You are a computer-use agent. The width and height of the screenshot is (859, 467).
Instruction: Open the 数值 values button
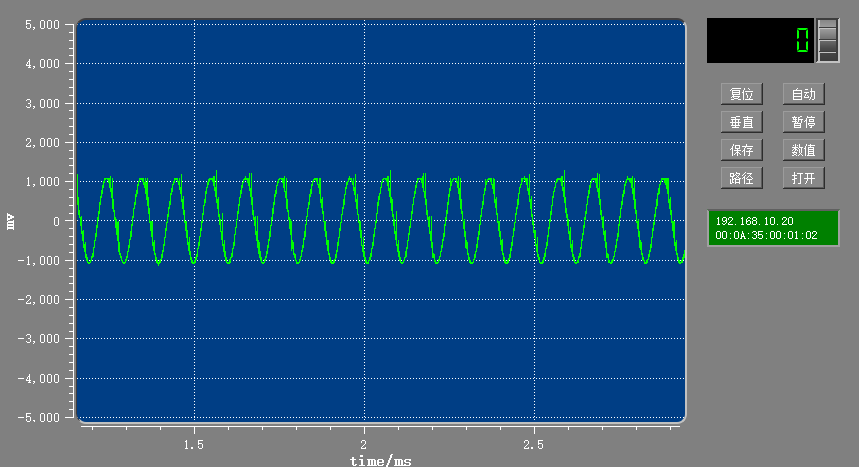[x=804, y=150]
